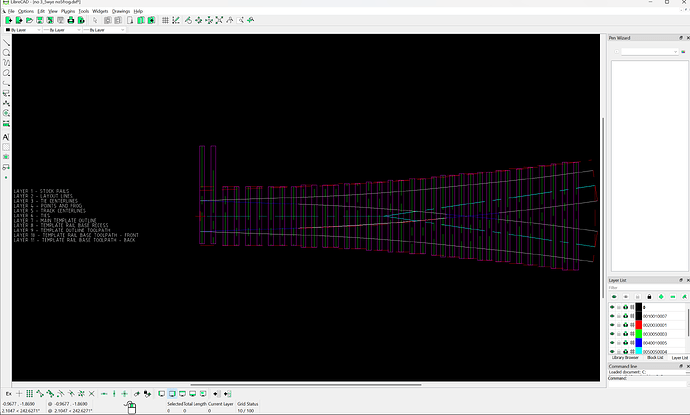Click the Print icon in toolbar
The height and width of the screenshot is (415, 690).
click(x=71, y=20)
